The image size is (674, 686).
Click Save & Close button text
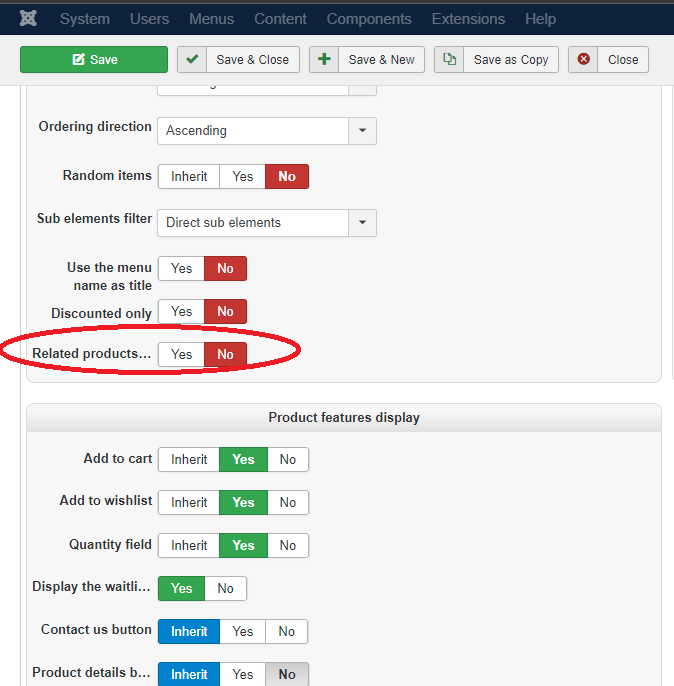[x=253, y=60]
